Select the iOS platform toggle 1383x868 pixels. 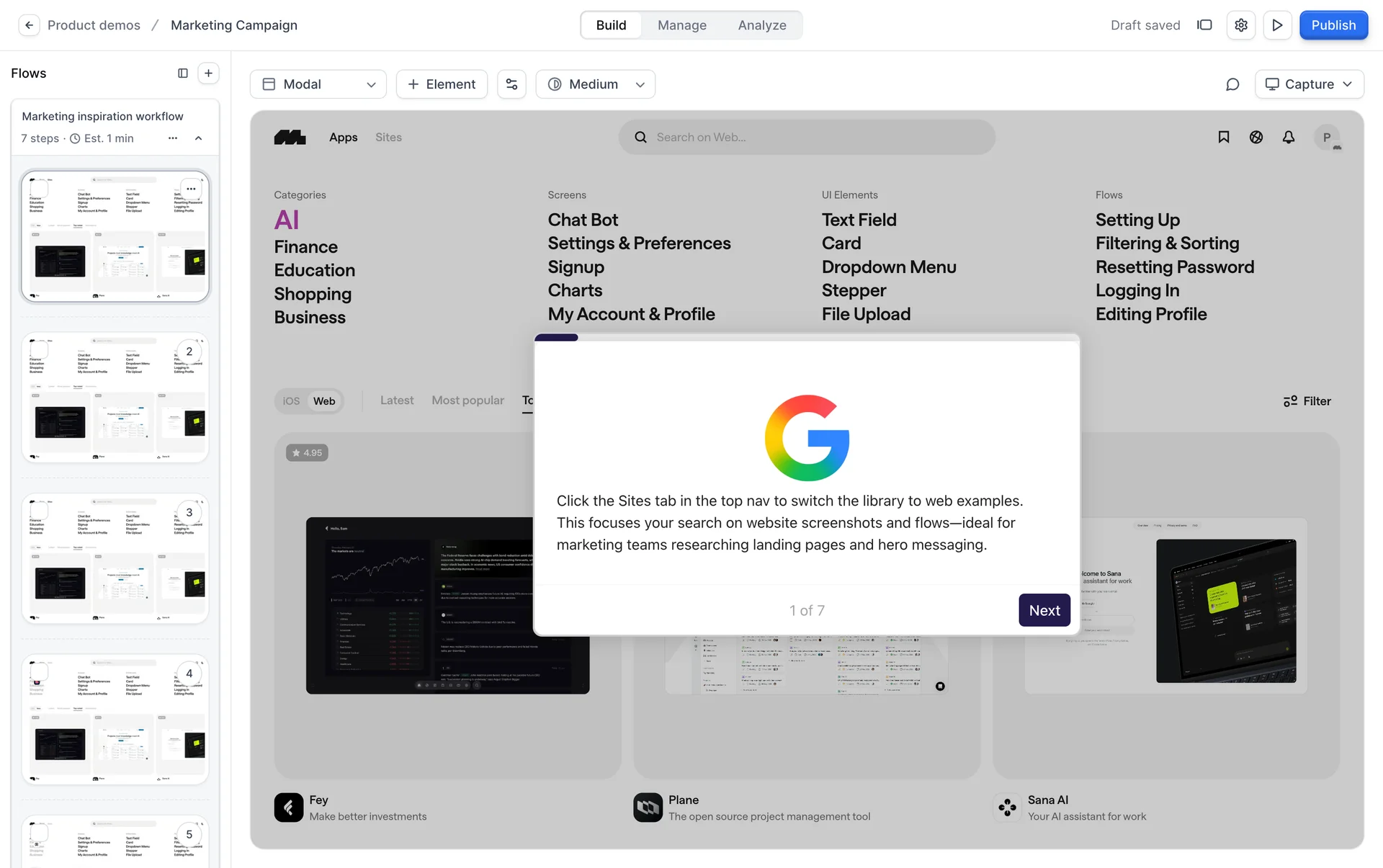(x=291, y=401)
